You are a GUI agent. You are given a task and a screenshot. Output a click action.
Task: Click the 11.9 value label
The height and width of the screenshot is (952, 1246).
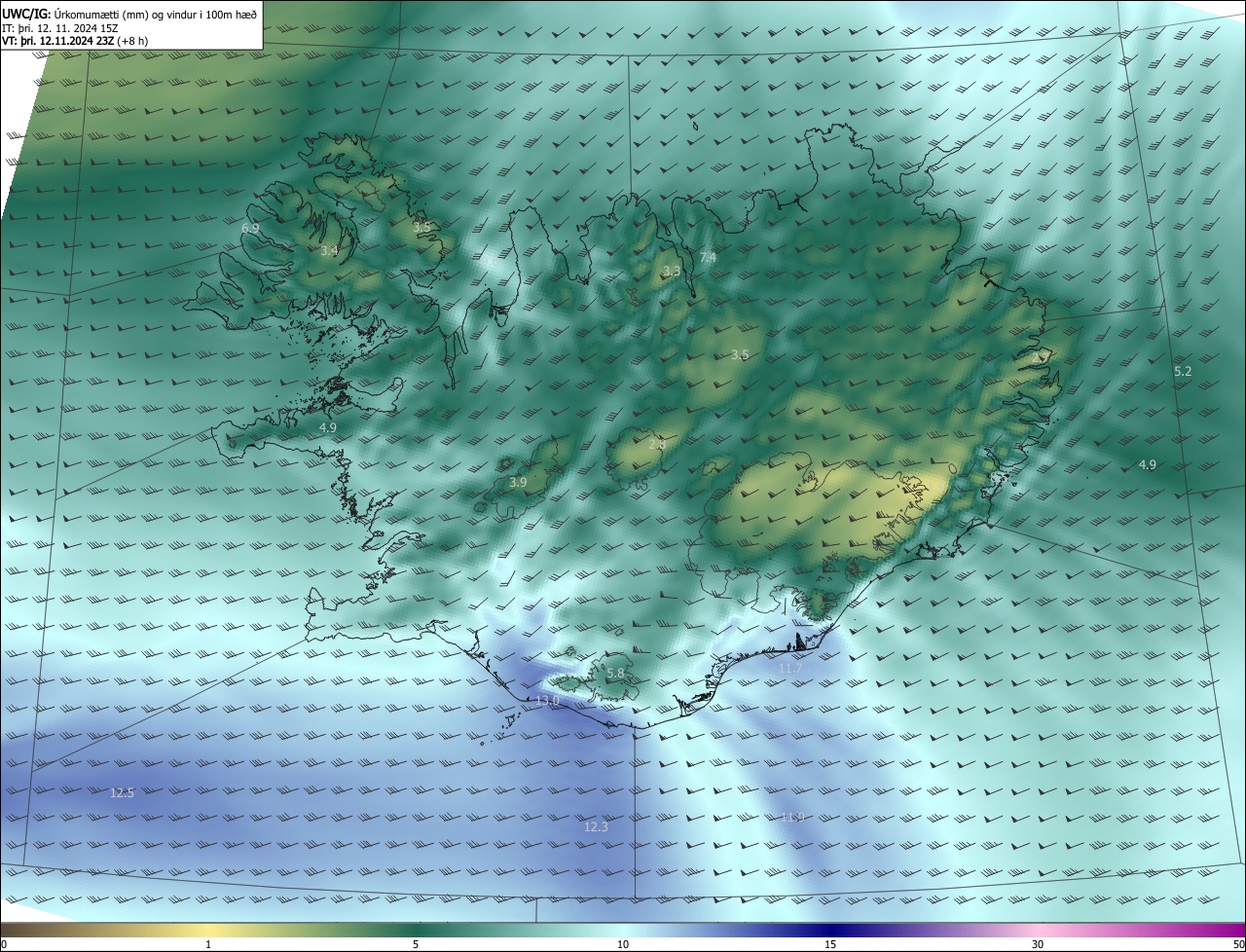(792, 817)
